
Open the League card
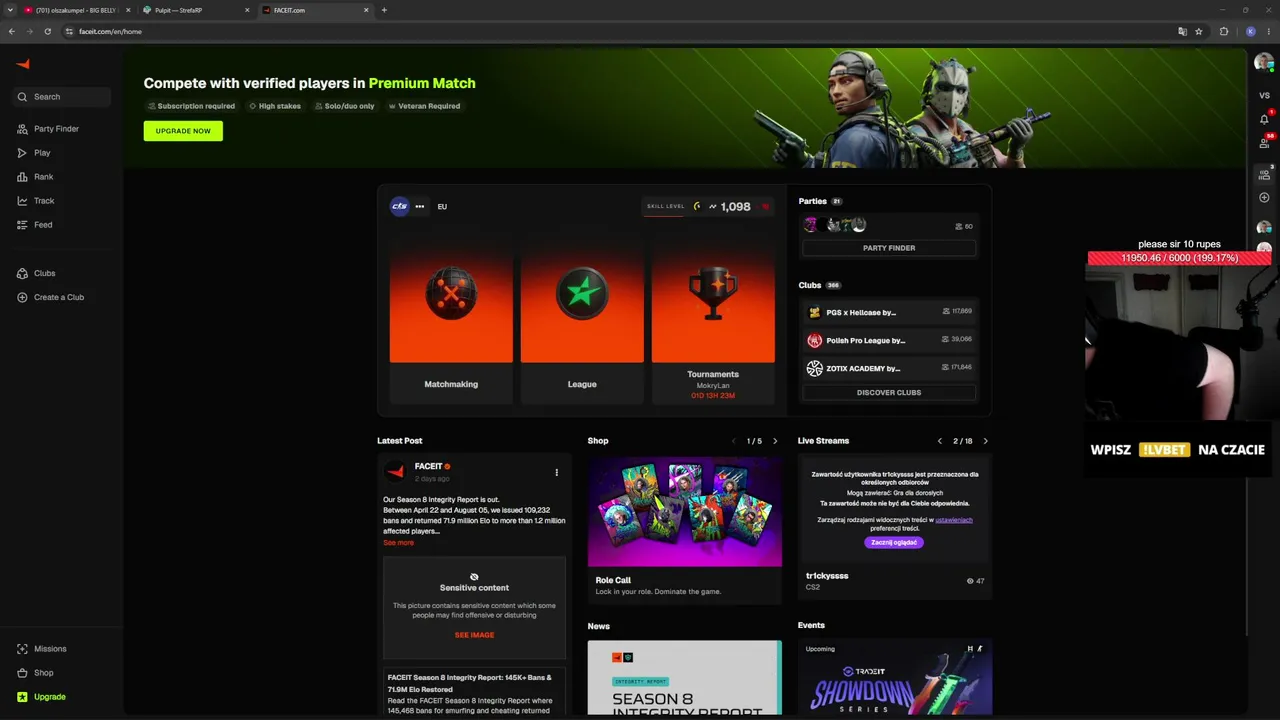pos(582,318)
